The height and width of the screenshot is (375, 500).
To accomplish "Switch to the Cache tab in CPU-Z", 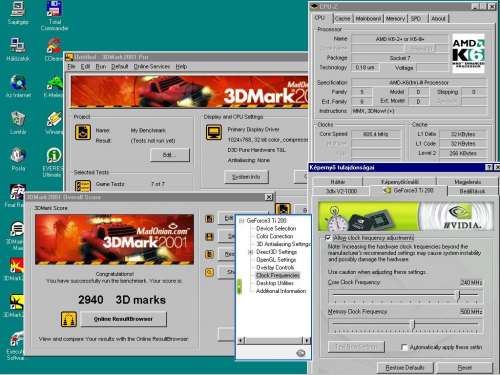I will click(343, 19).
